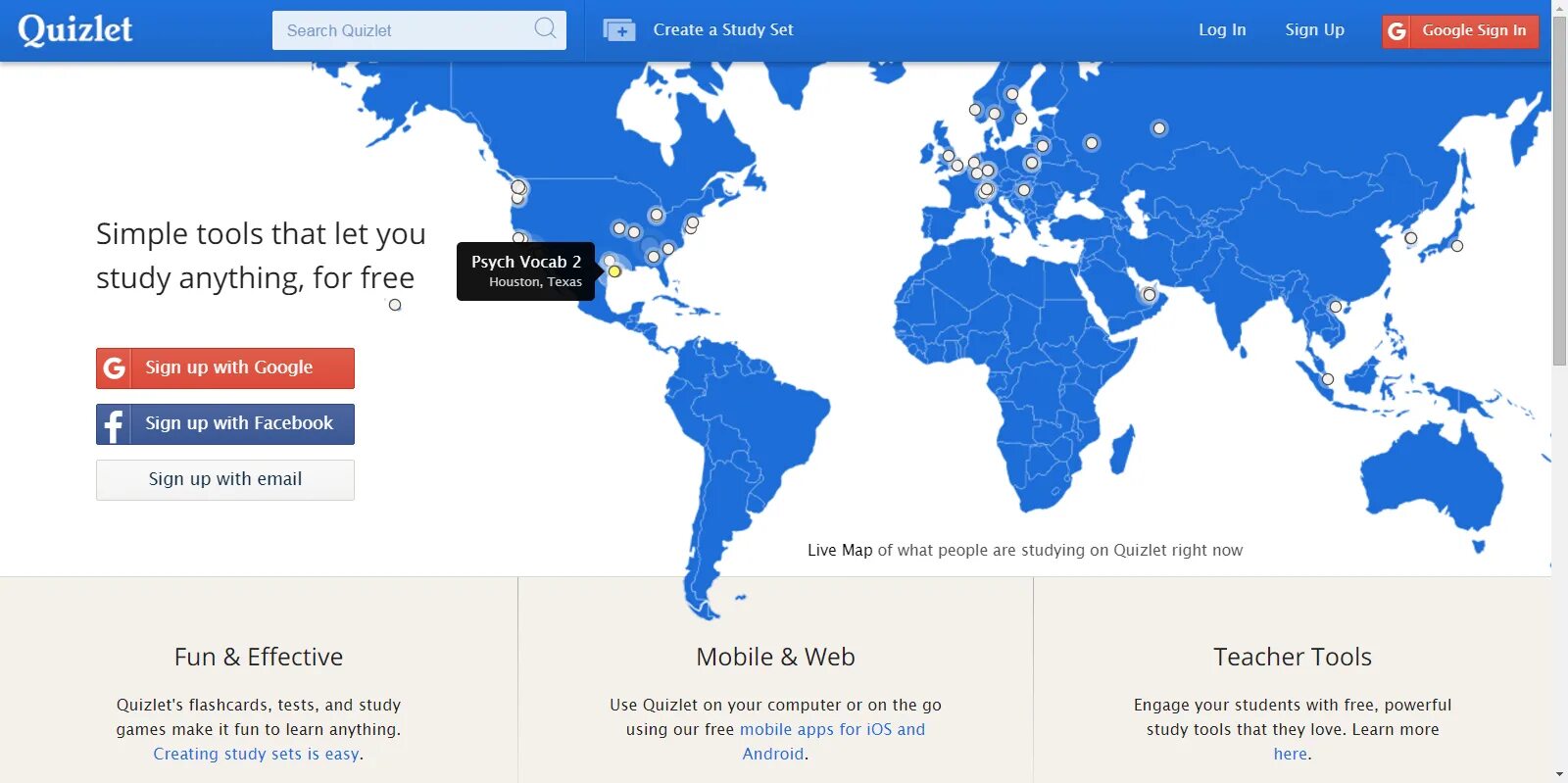Open the Psych Vocab 2 tooltip
Image resolution: width=1568 pixels, height=783 pixels.
(525, 271)
